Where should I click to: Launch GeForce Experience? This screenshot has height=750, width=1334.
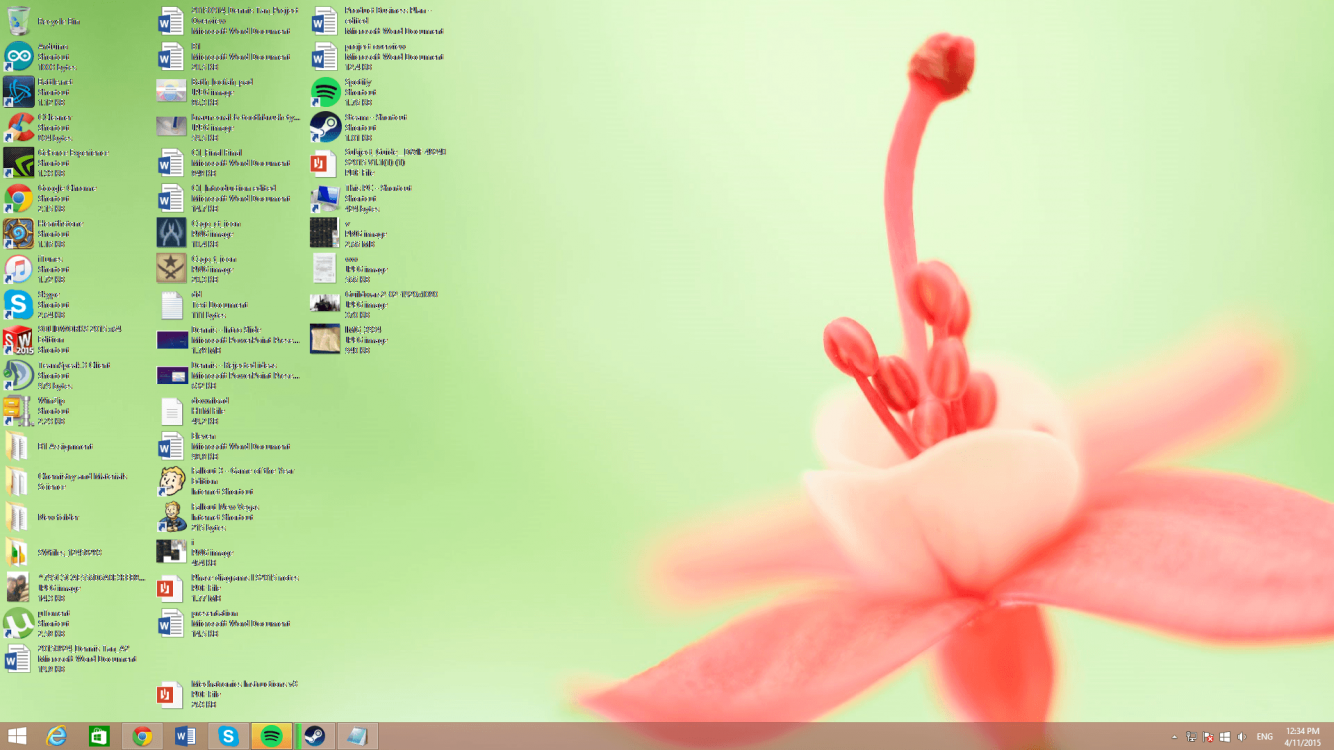[x=16, y=160]
